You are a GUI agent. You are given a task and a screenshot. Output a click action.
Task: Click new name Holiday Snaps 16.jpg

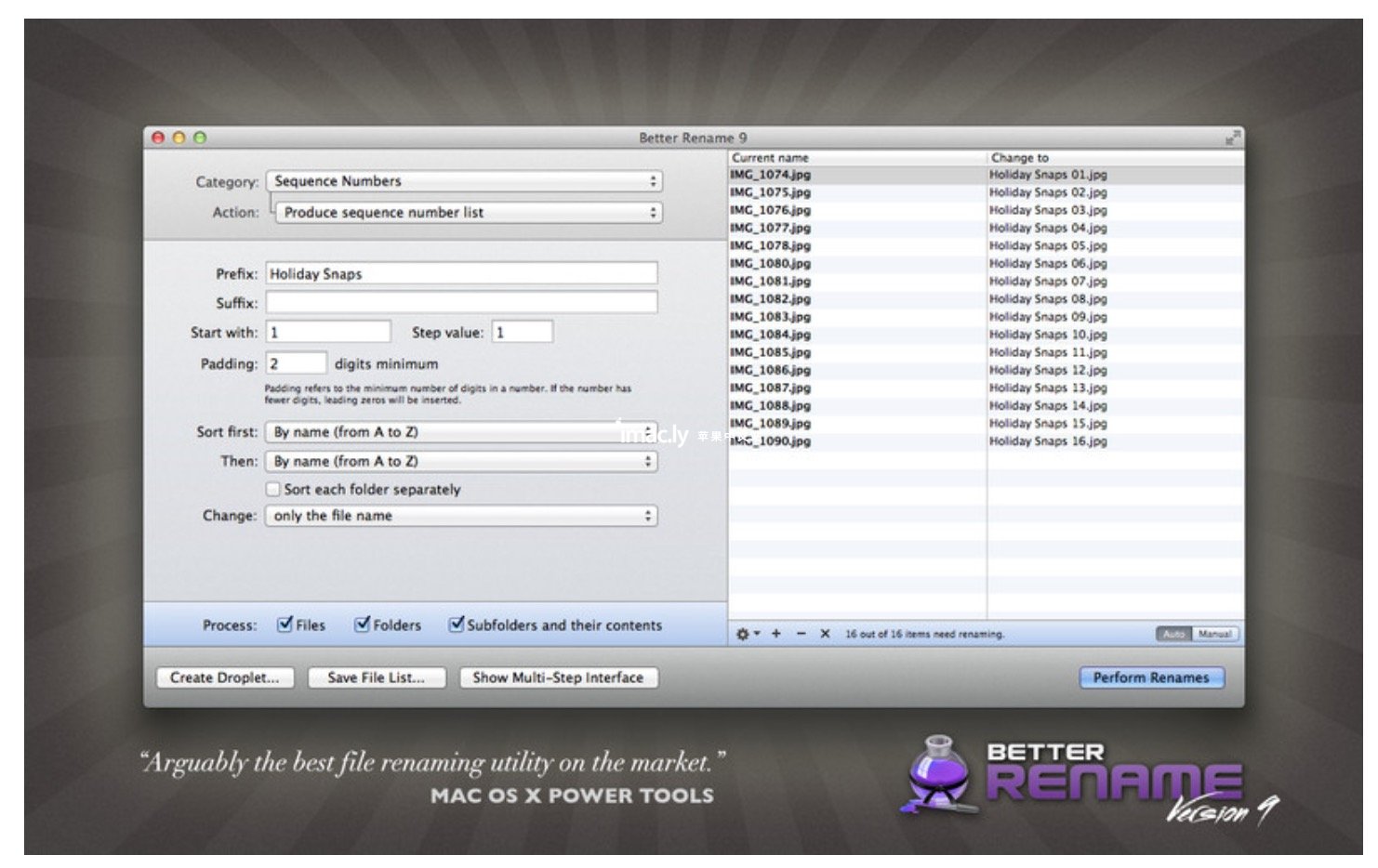coord(1048,441)
